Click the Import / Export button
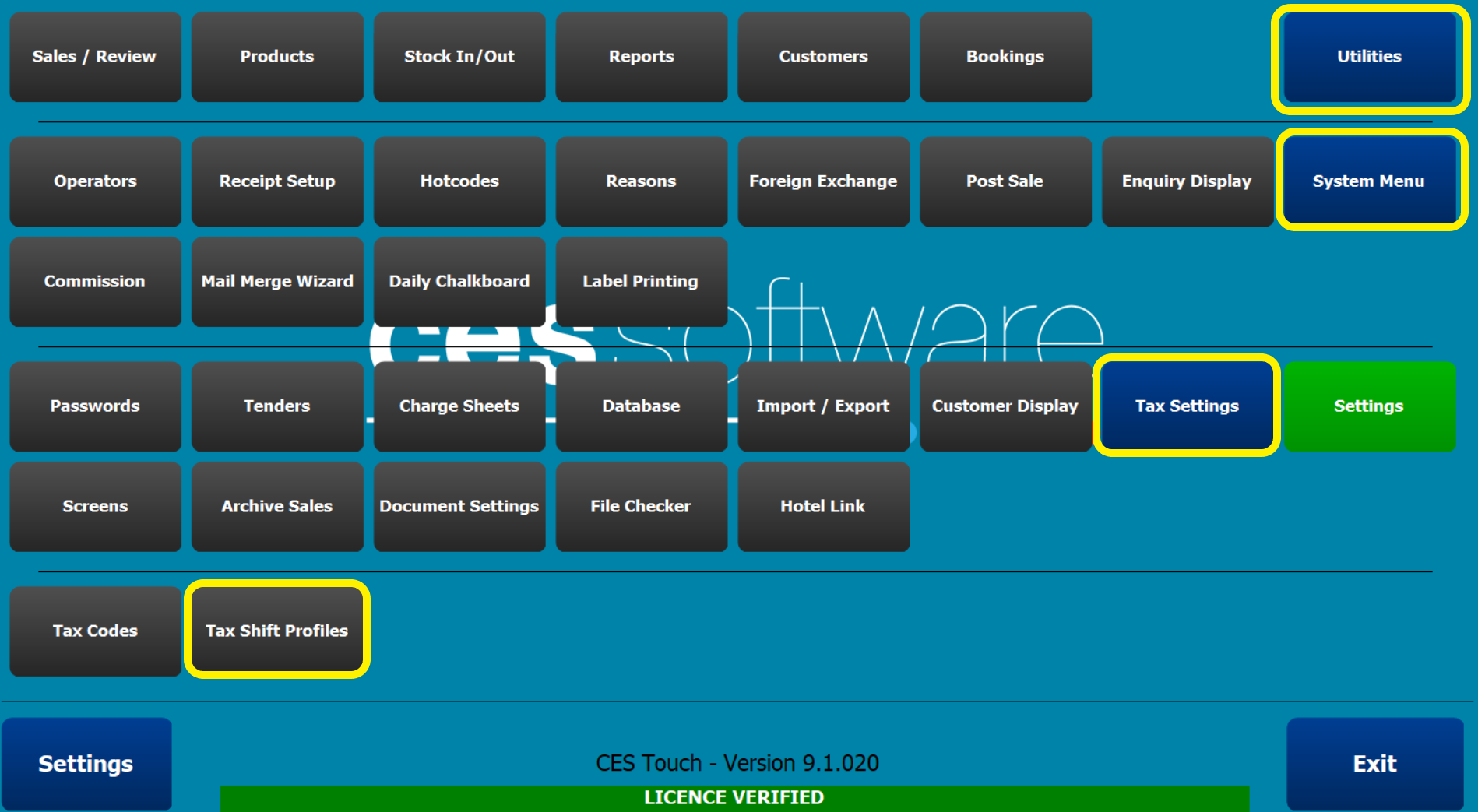 click(x=823, y=406)
